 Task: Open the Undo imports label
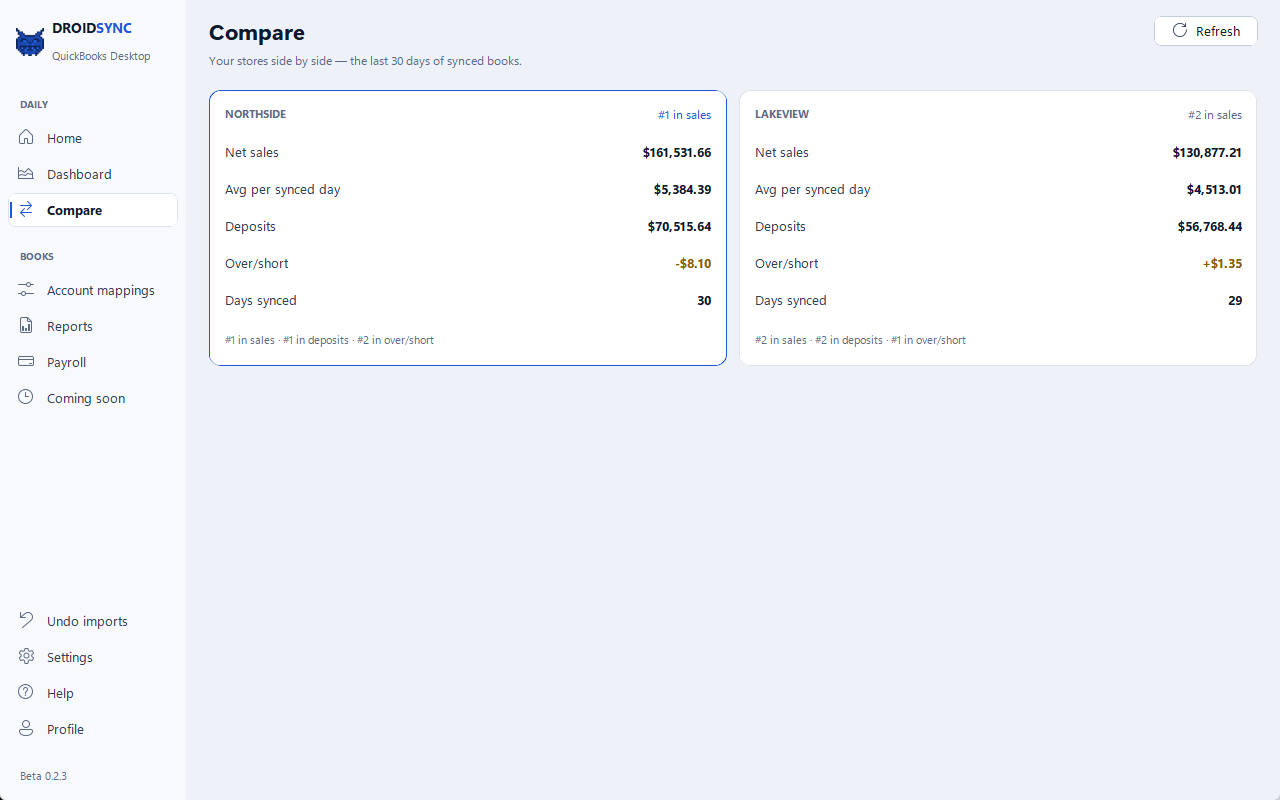87,622
